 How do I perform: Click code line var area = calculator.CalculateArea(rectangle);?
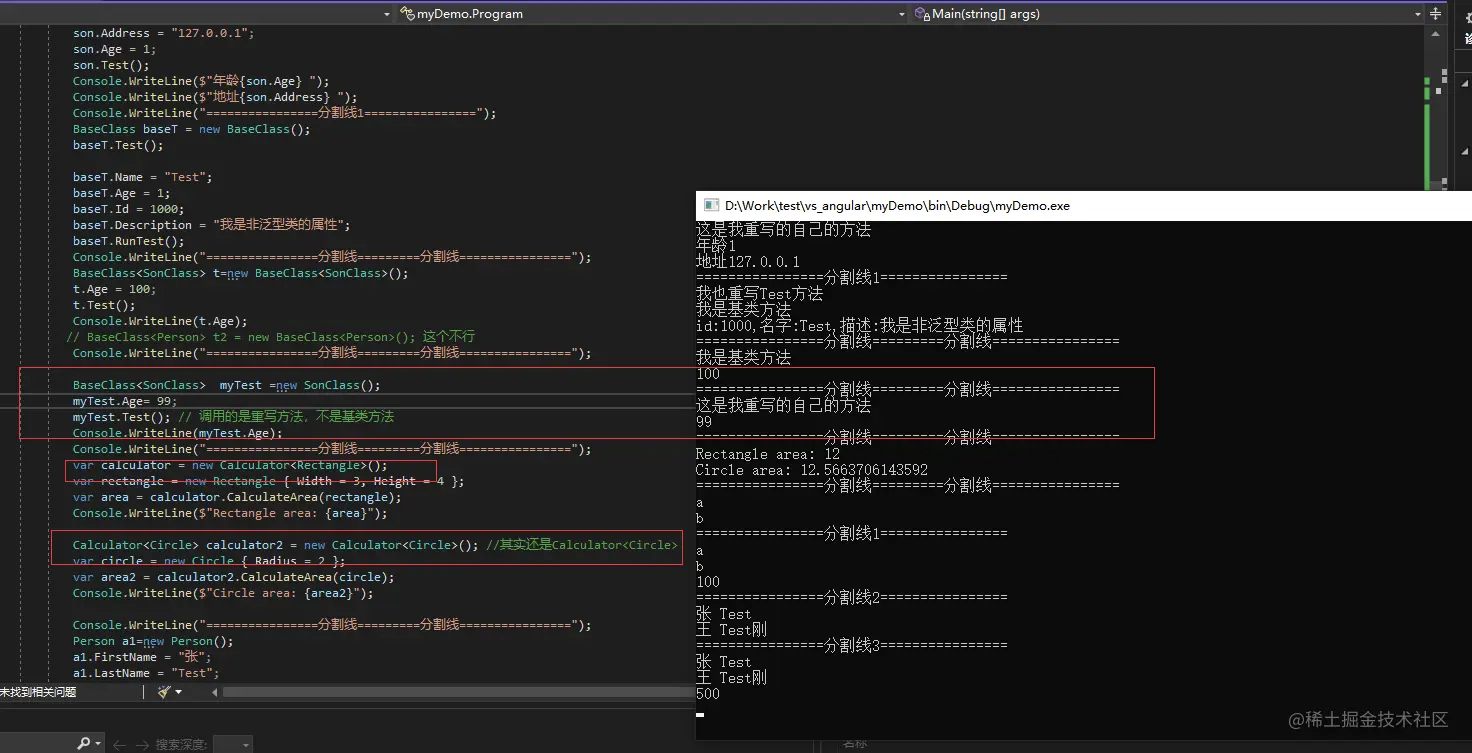237,497
